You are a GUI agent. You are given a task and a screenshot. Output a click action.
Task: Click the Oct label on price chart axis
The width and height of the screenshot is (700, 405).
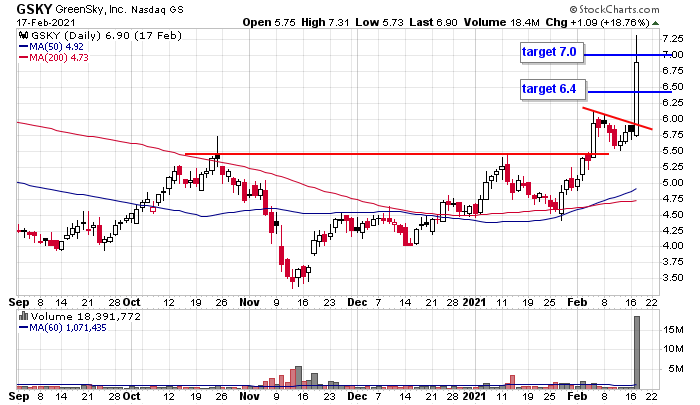tap(132, 302)
